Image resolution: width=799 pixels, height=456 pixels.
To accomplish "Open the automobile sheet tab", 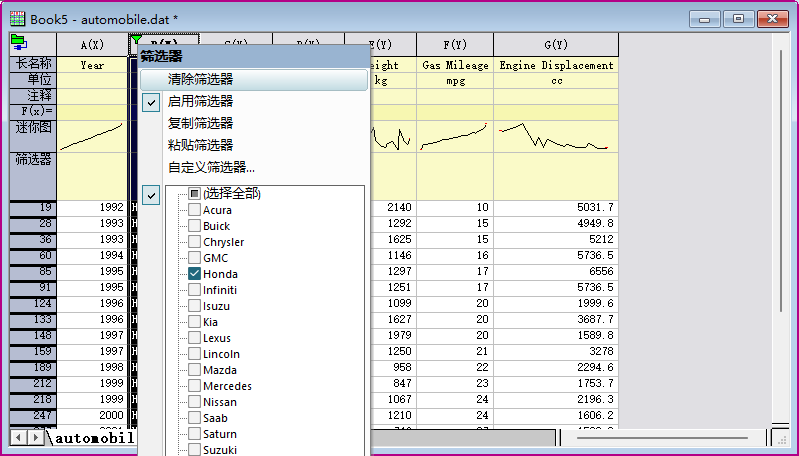I will tap(93, 438).
